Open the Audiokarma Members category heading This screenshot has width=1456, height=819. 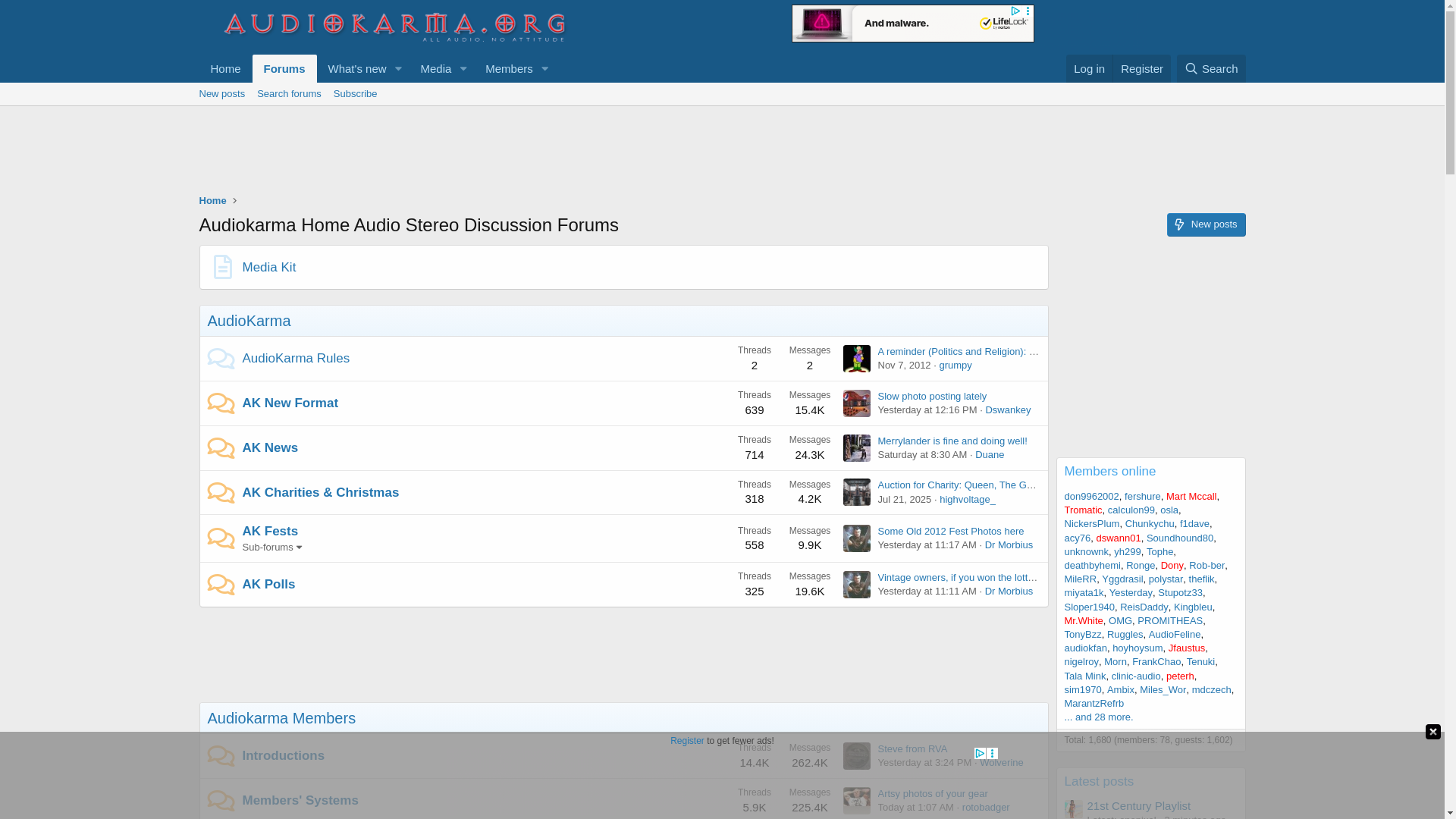pos(281,718)
